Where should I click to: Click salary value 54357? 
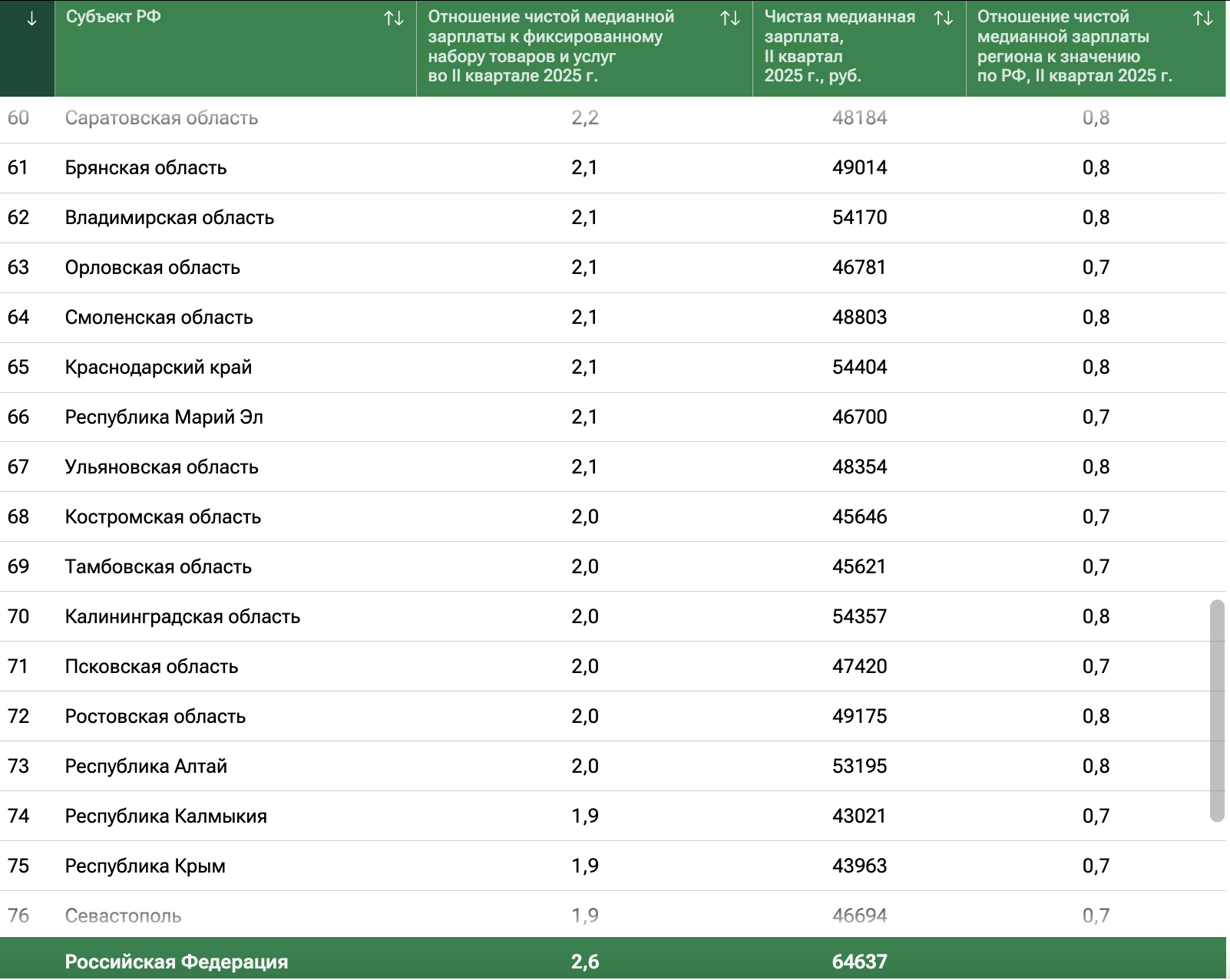coord(860,617)
